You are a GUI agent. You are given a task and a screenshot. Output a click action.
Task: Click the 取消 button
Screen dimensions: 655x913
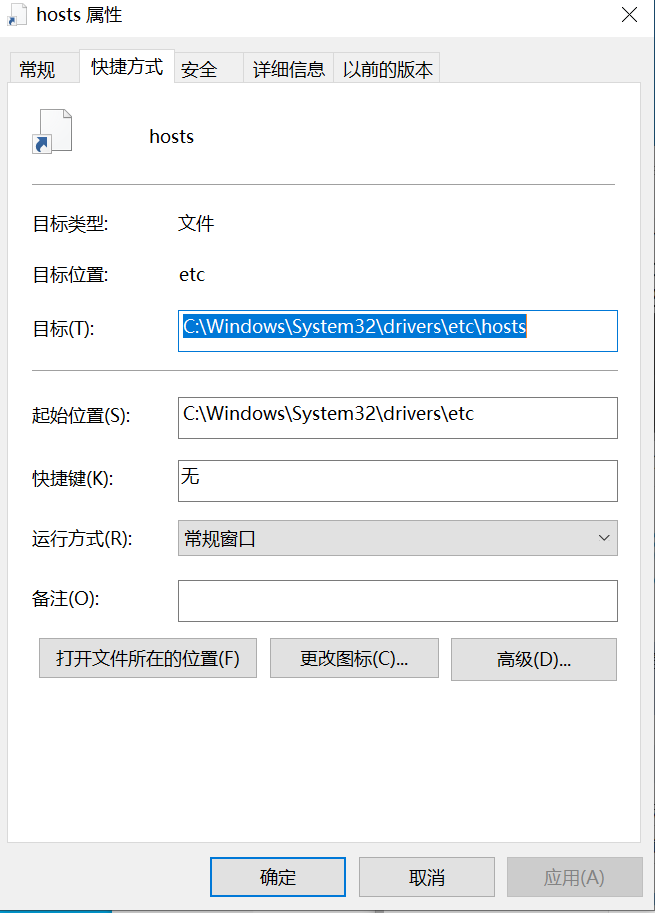pos(427,877)
